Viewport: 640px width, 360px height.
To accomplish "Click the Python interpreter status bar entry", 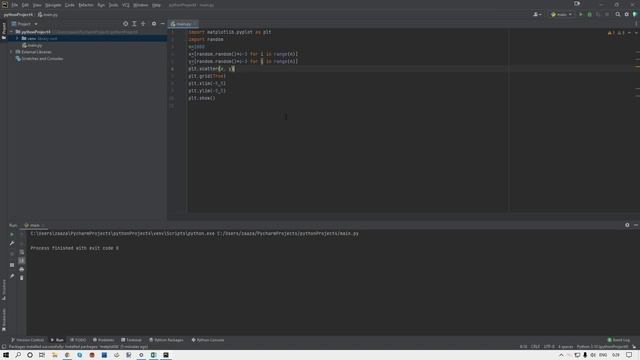I will point(602,347).
